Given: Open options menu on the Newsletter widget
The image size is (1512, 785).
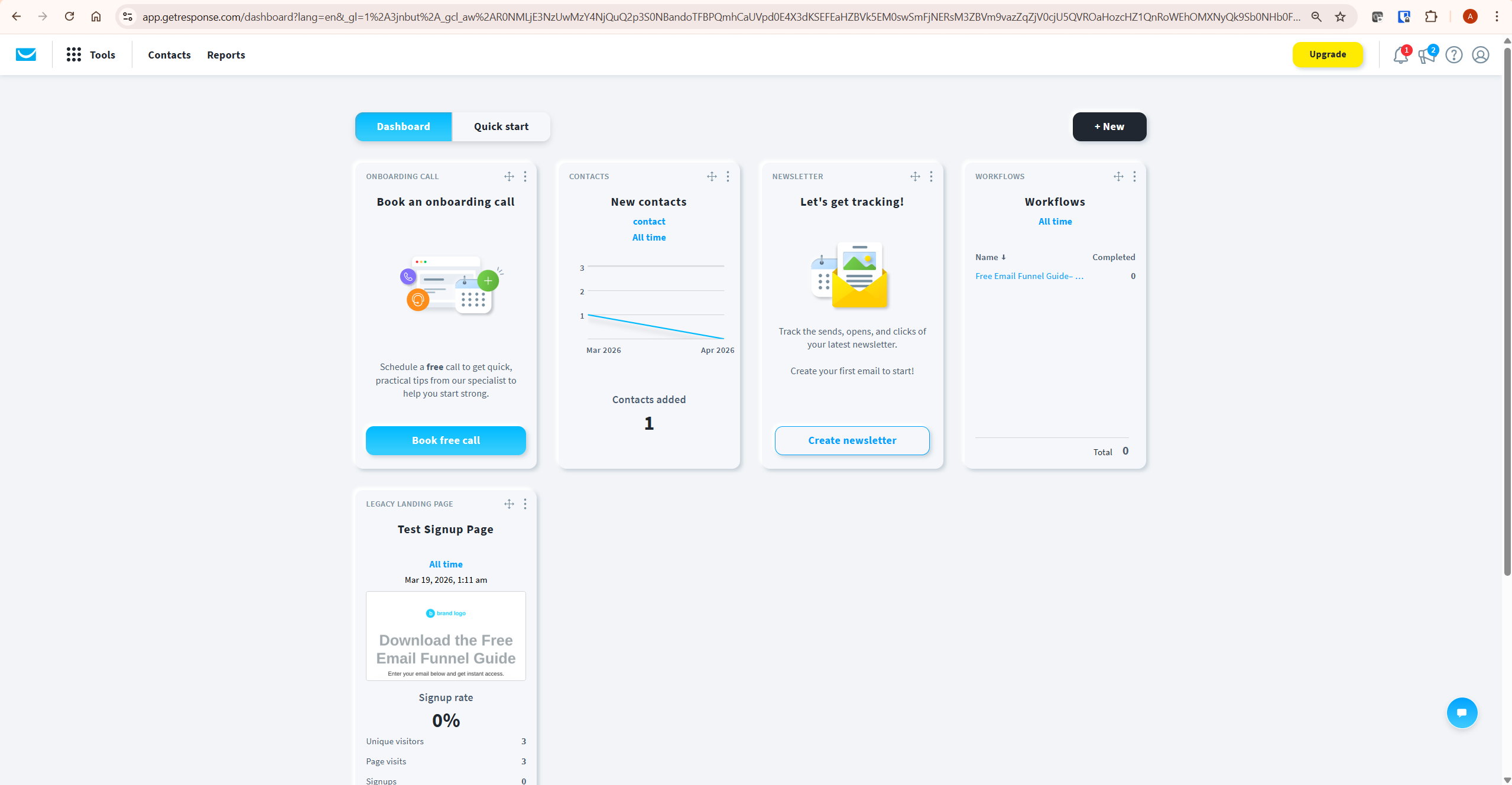Looking at the screenshot, I should tap(930, 176).
